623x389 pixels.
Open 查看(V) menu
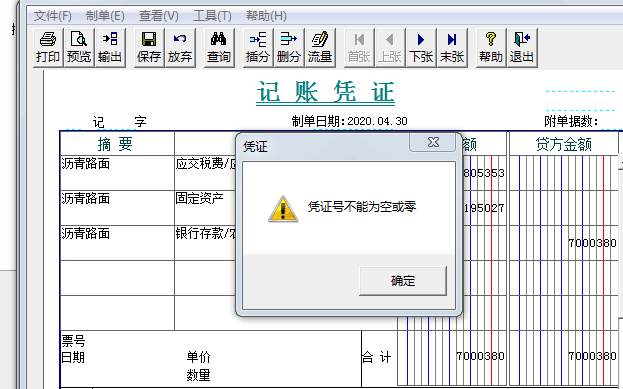159,16
